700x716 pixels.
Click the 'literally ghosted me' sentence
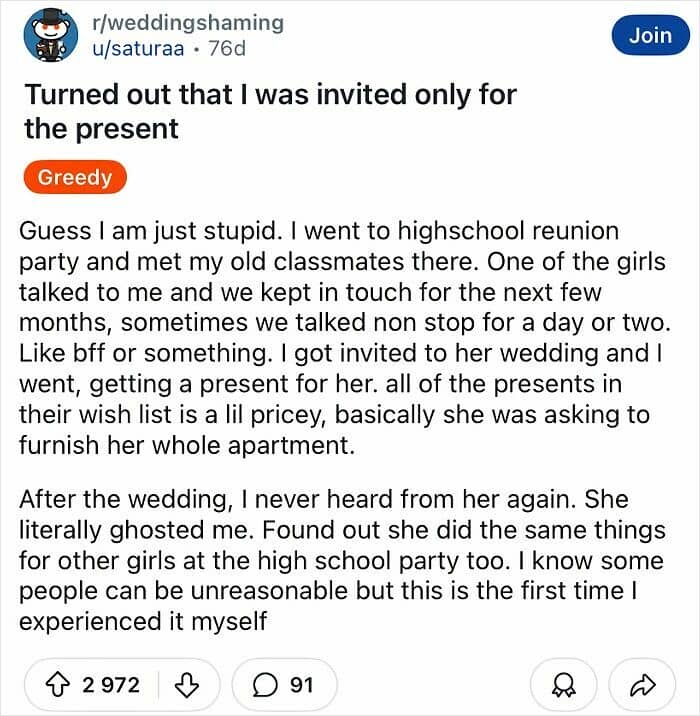pyautogui.click(x=136, y=530)
